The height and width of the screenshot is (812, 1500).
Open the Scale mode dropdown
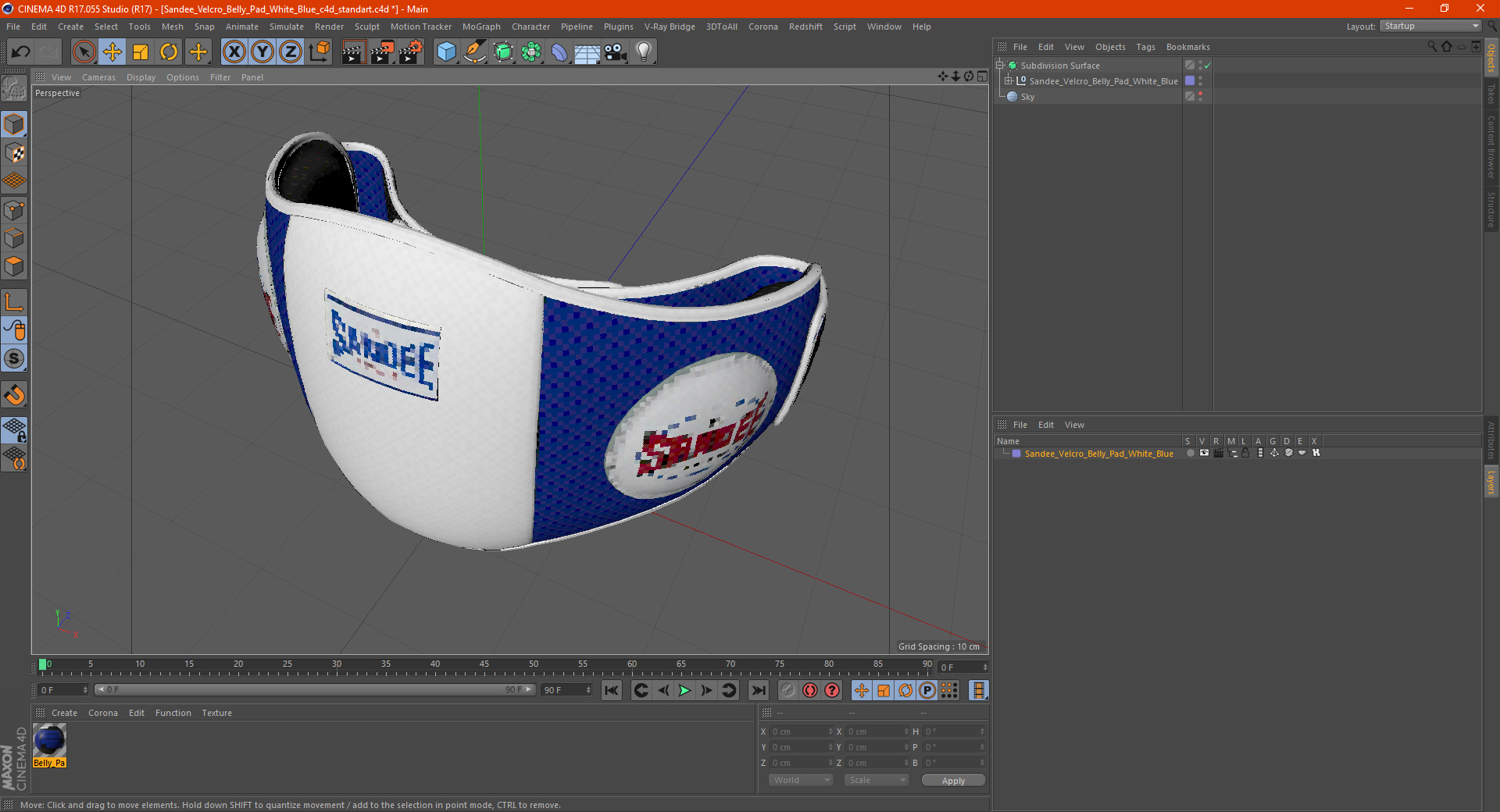[x=877, y=780]
